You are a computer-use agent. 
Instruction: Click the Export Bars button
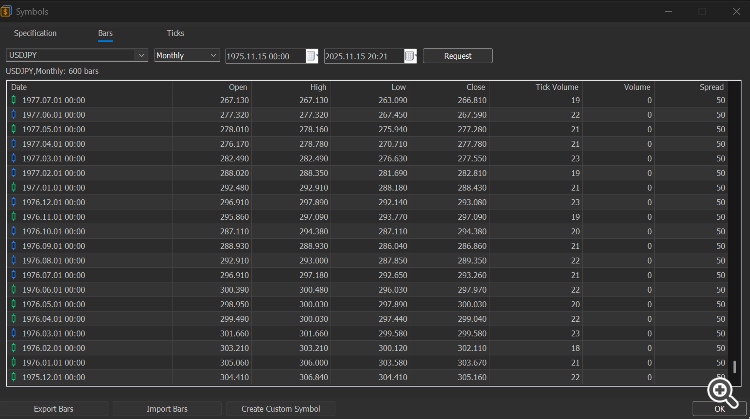tap(54, 409)
